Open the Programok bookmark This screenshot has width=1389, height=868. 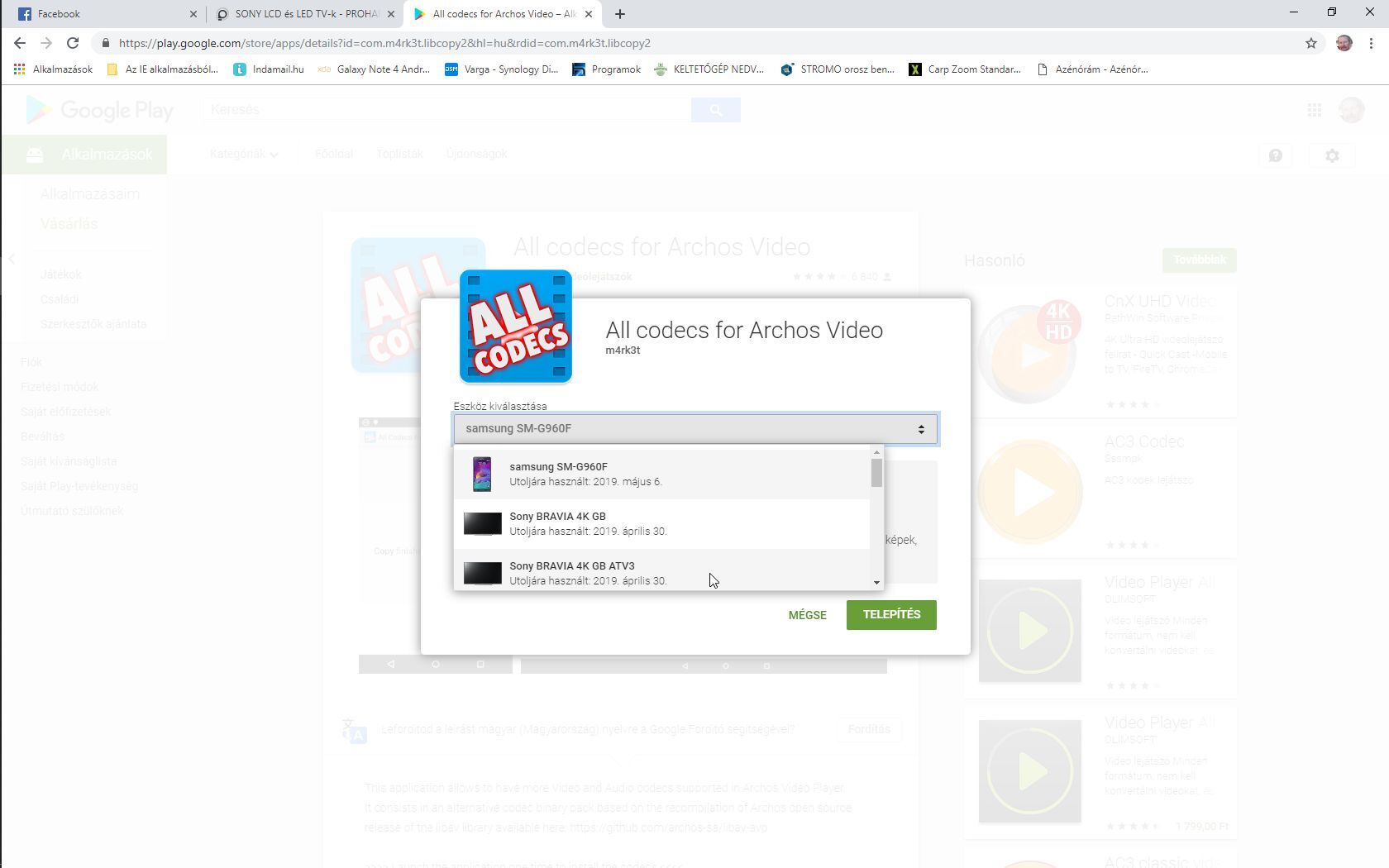(607, 69)
